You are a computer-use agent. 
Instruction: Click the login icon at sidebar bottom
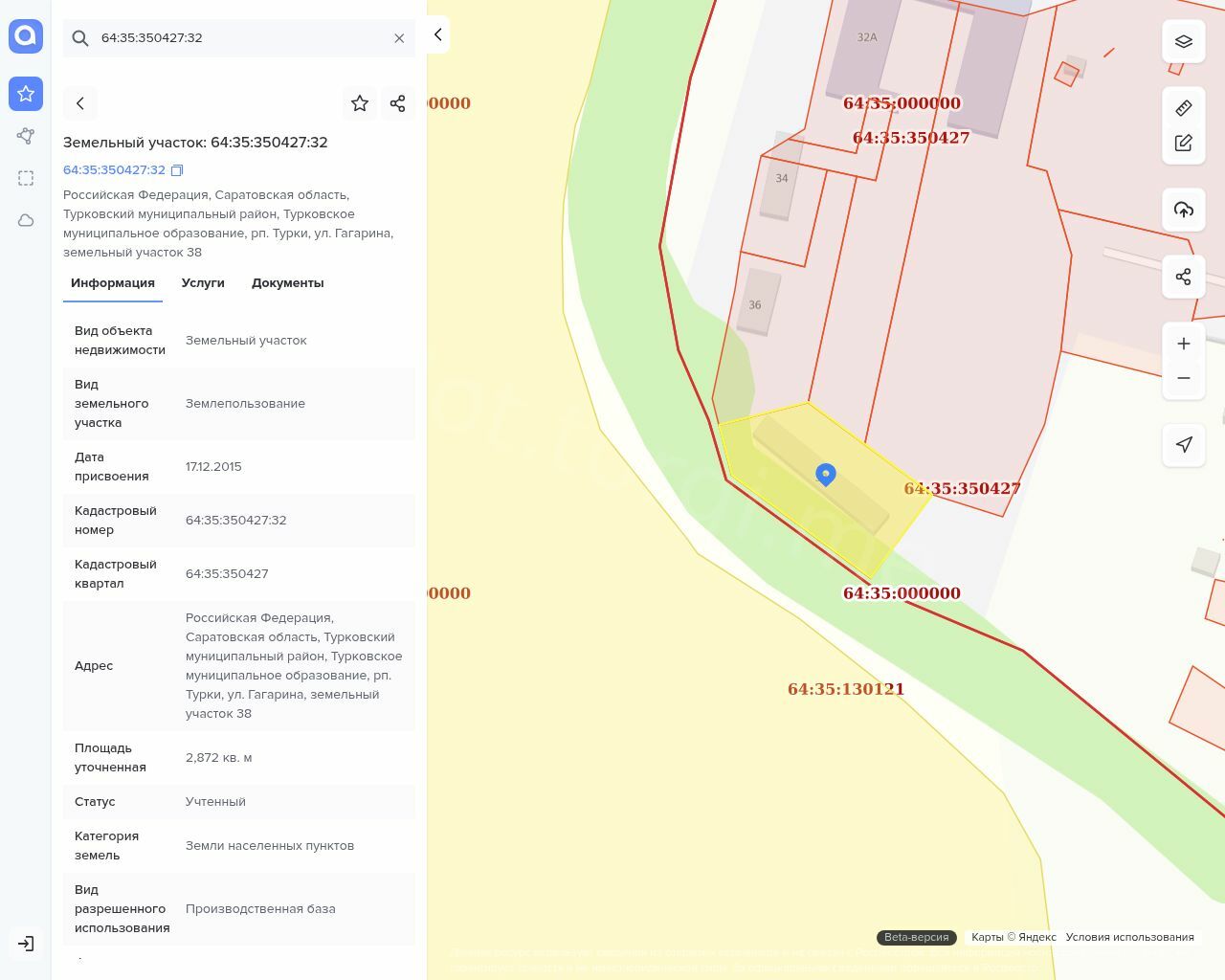(x=26, y=944)
